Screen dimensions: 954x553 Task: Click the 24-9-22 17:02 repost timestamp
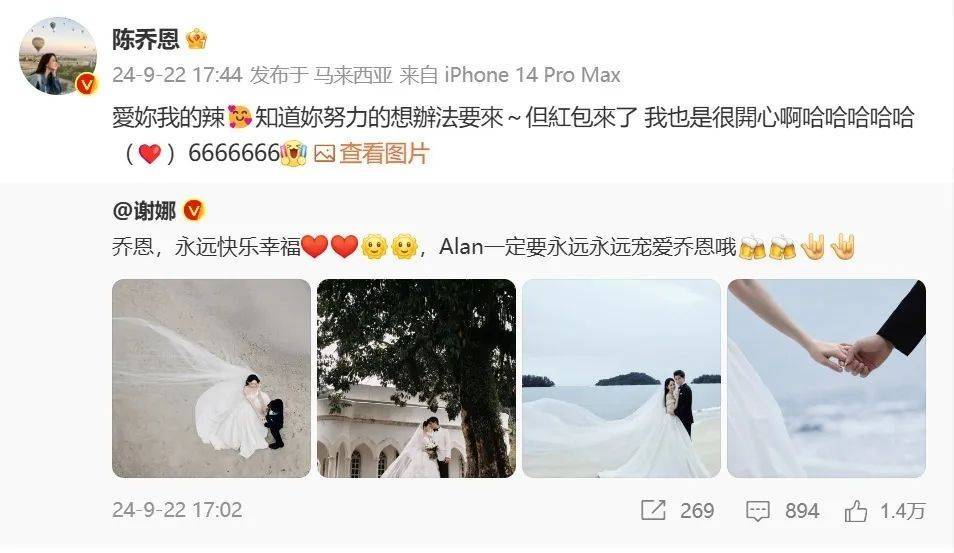point(177,510)
